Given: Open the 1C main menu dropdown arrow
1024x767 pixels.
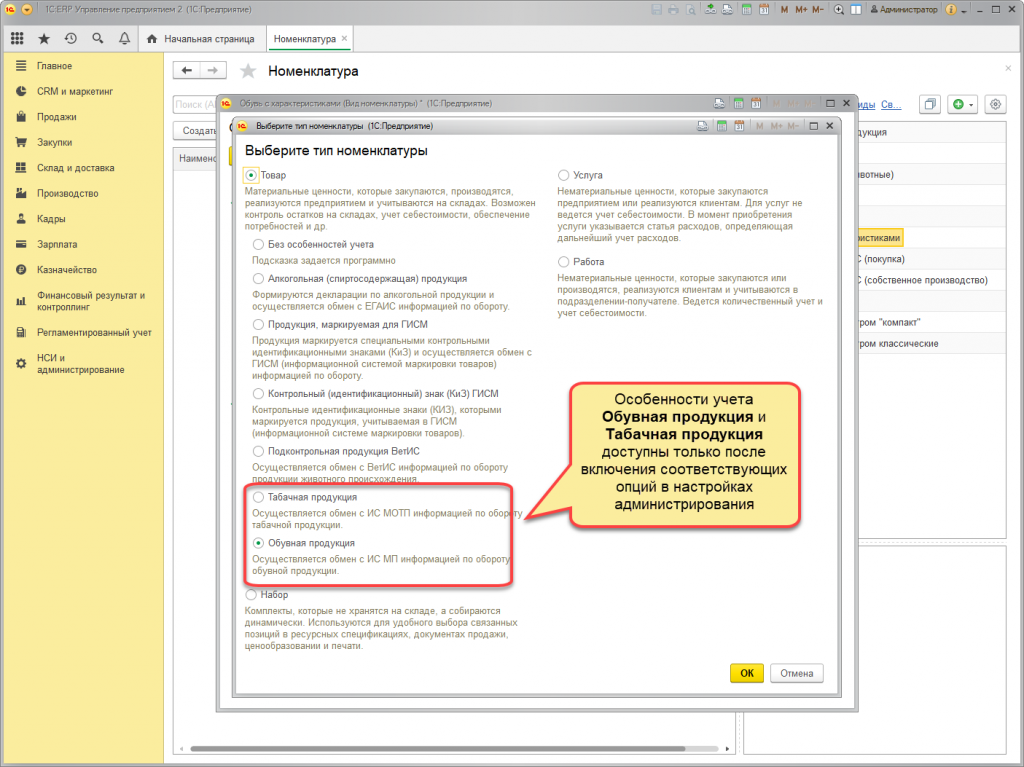Looking at the screenshot, I should [27, 10].
